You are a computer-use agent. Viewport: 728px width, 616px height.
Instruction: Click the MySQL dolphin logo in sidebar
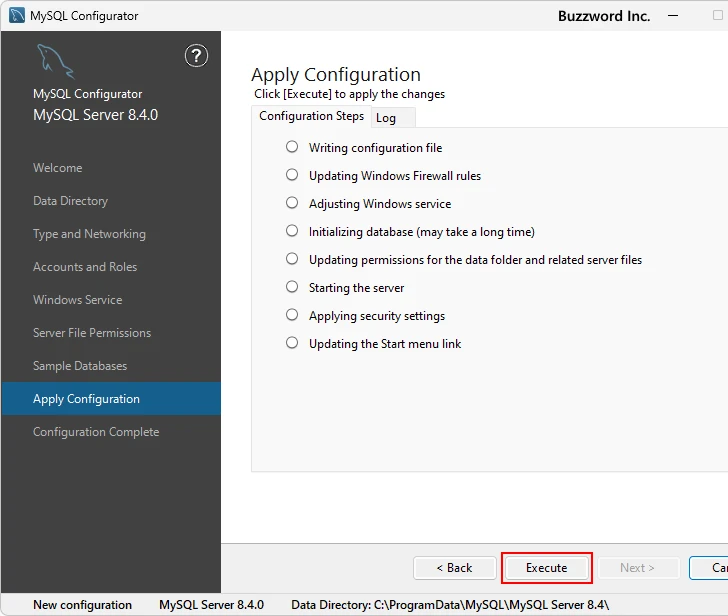click(x=56, y=61)
